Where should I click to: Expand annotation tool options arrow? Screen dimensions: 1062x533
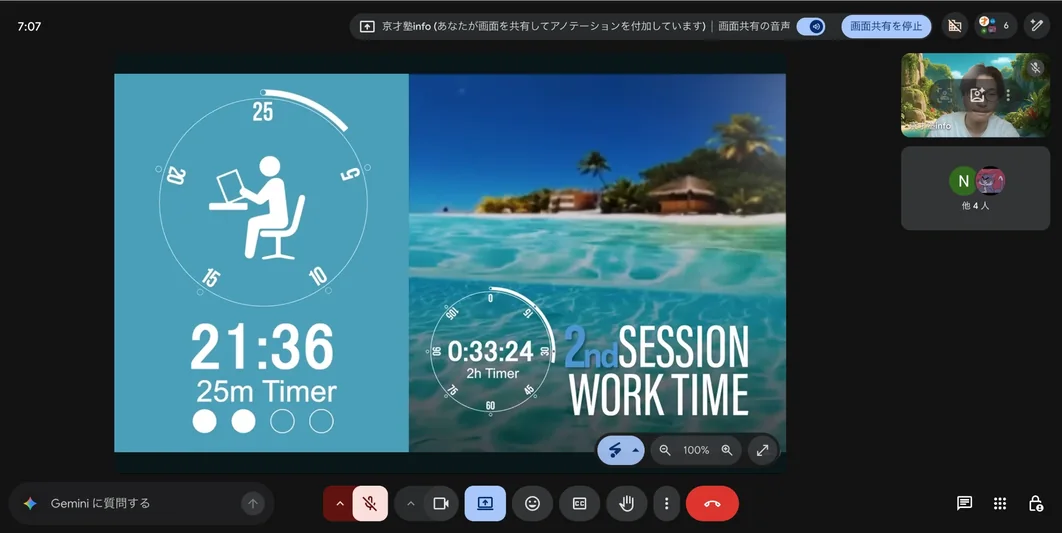point(636,450)
